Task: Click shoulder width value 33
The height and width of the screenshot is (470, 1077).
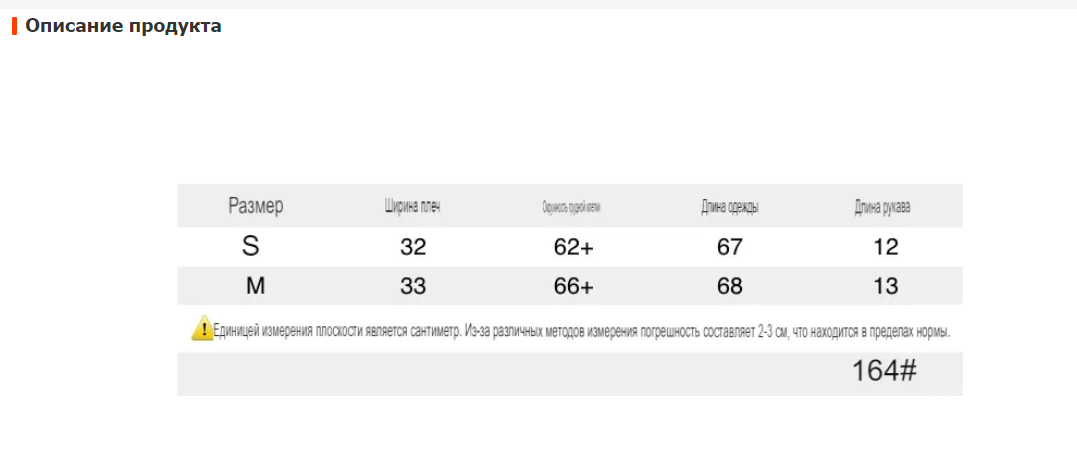Action: (413, 287)
